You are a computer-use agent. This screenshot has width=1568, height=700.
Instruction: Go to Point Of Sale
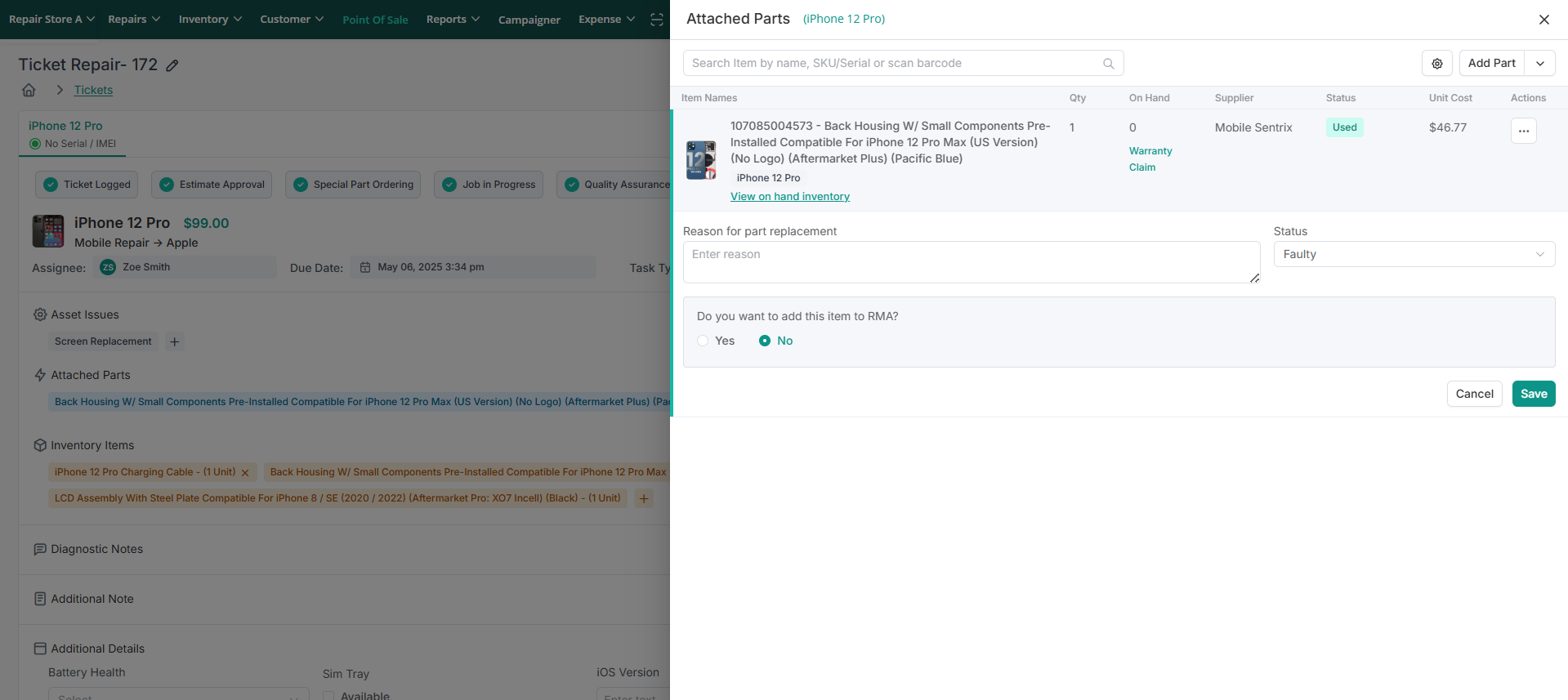[375, 20]
